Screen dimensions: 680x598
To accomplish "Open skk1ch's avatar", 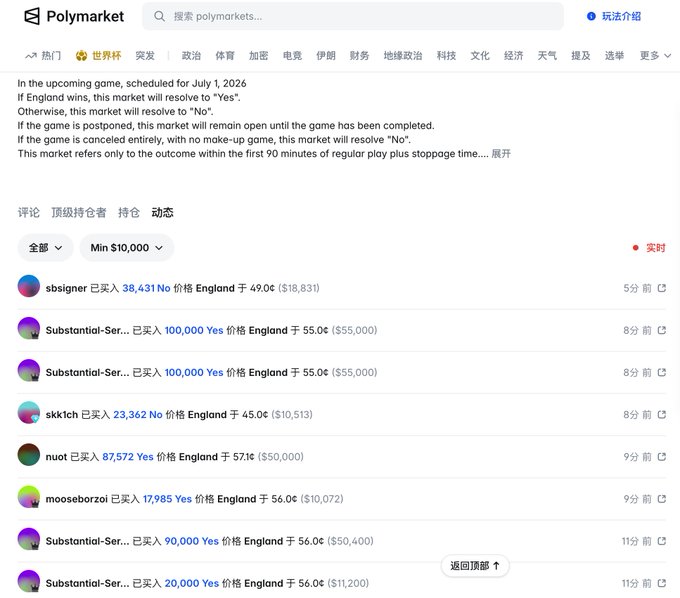I will [29, 412].
